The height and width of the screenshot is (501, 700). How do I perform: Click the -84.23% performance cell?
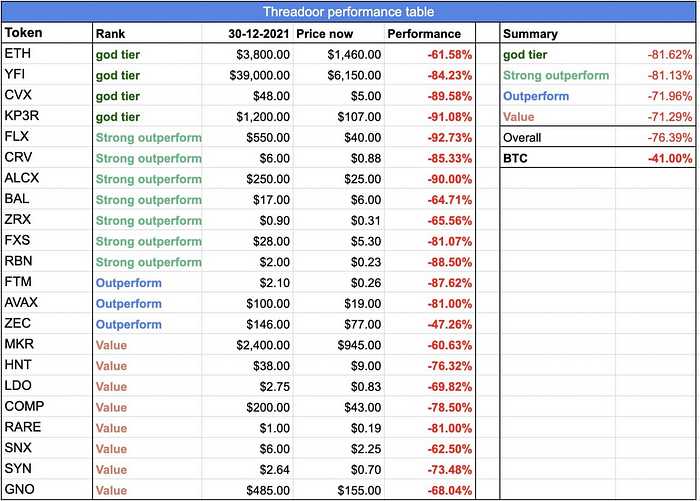[x=429, y=75]
